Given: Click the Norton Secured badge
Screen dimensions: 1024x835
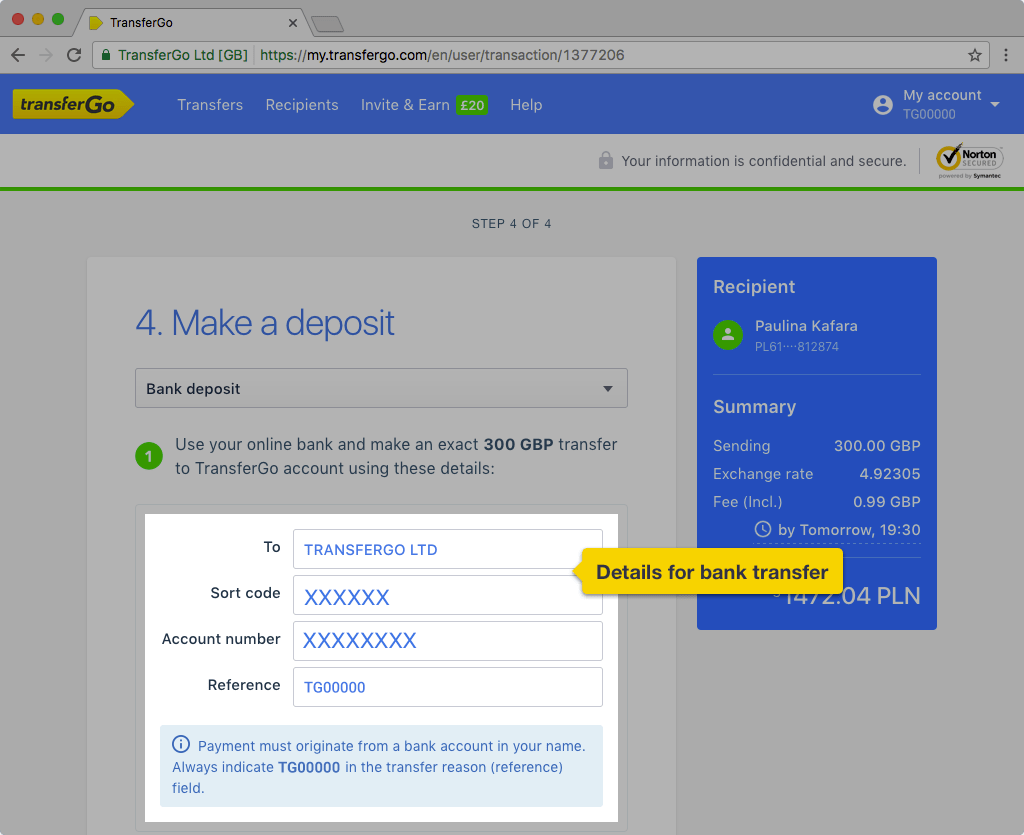Looking at the screenshot, I should click(968, 160).
